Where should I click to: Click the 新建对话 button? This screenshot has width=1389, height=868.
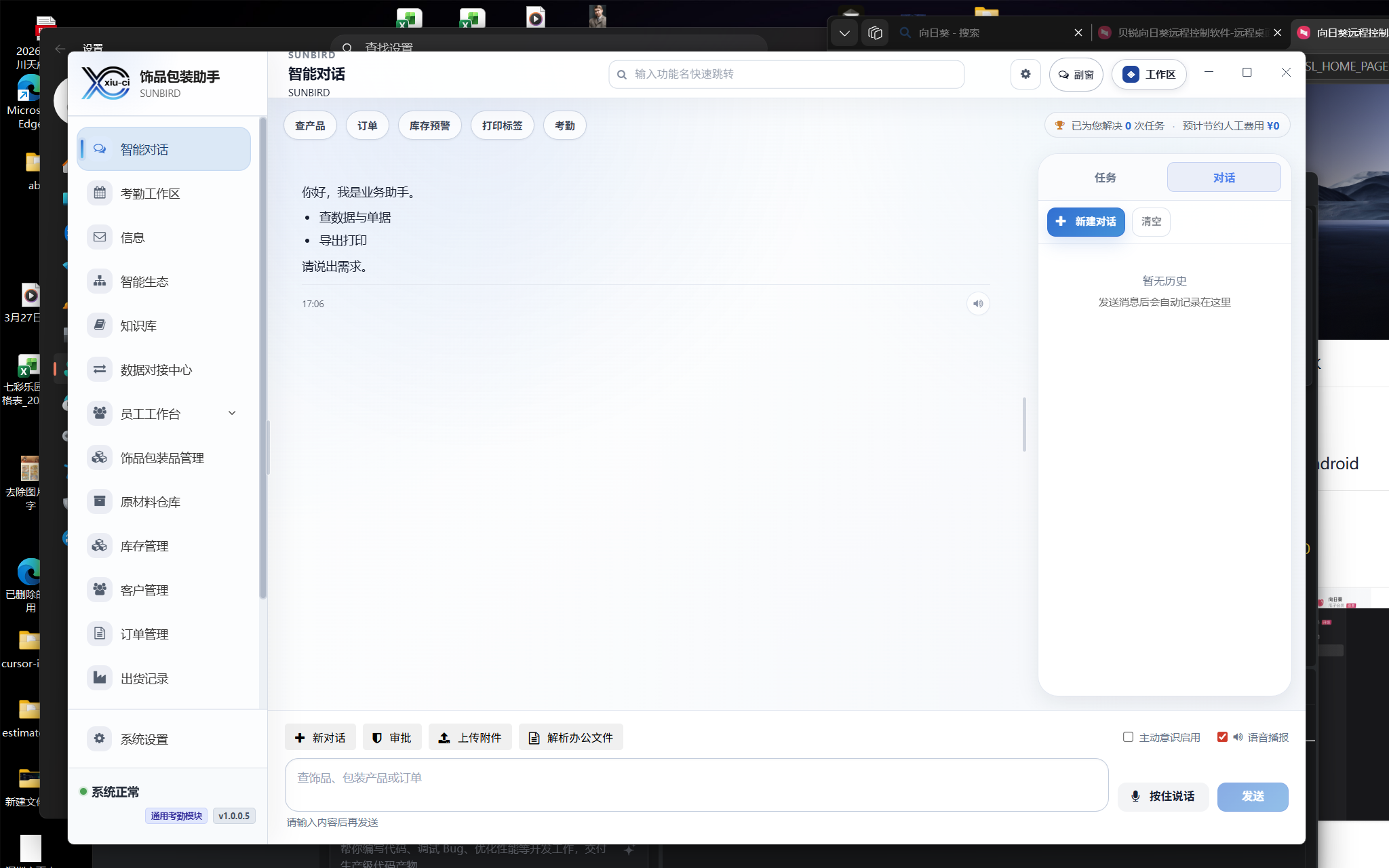click(1086, 222)
